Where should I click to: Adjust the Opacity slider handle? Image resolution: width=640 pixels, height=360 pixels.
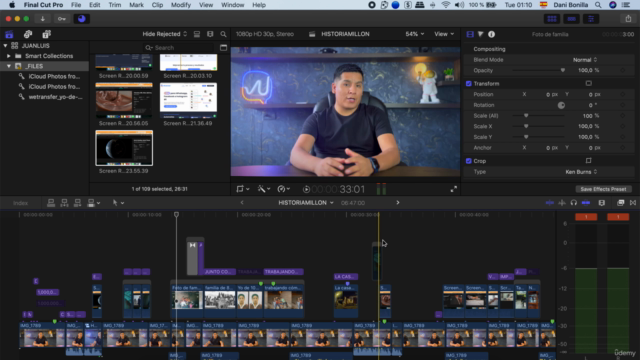[562, 71]
